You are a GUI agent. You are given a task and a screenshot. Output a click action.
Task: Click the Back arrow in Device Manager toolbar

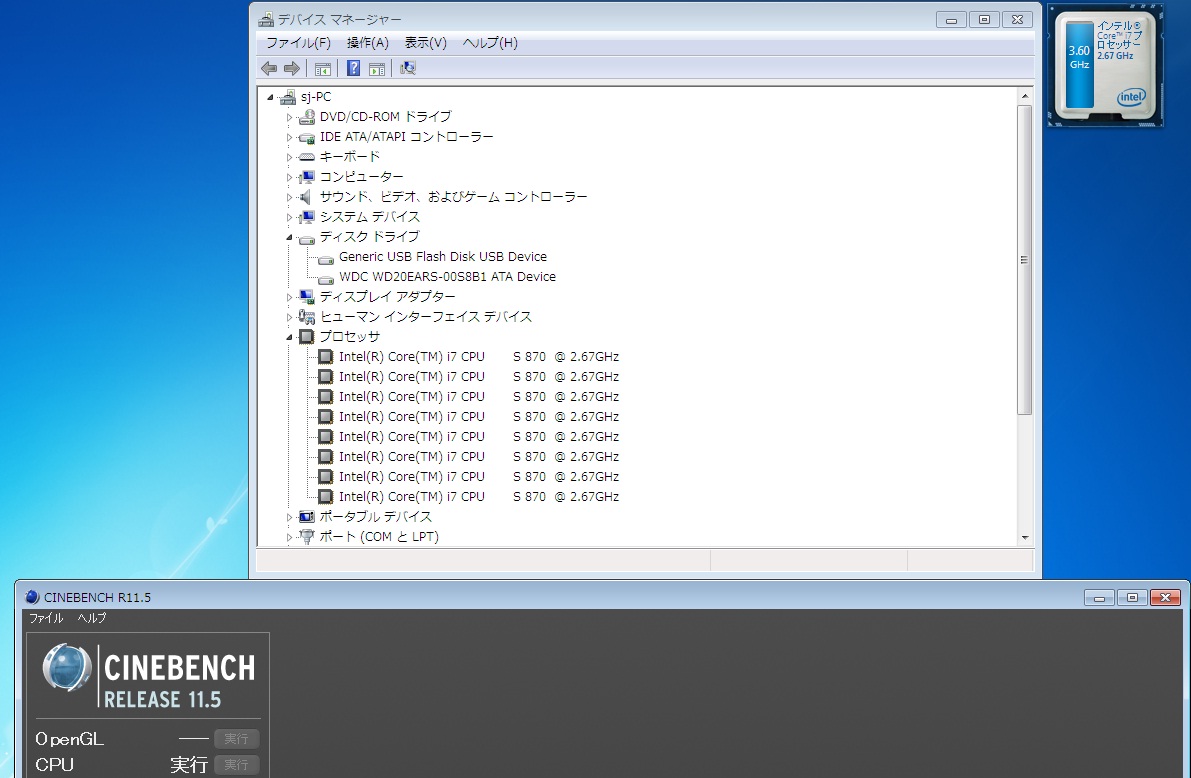[x=269, y=68]
